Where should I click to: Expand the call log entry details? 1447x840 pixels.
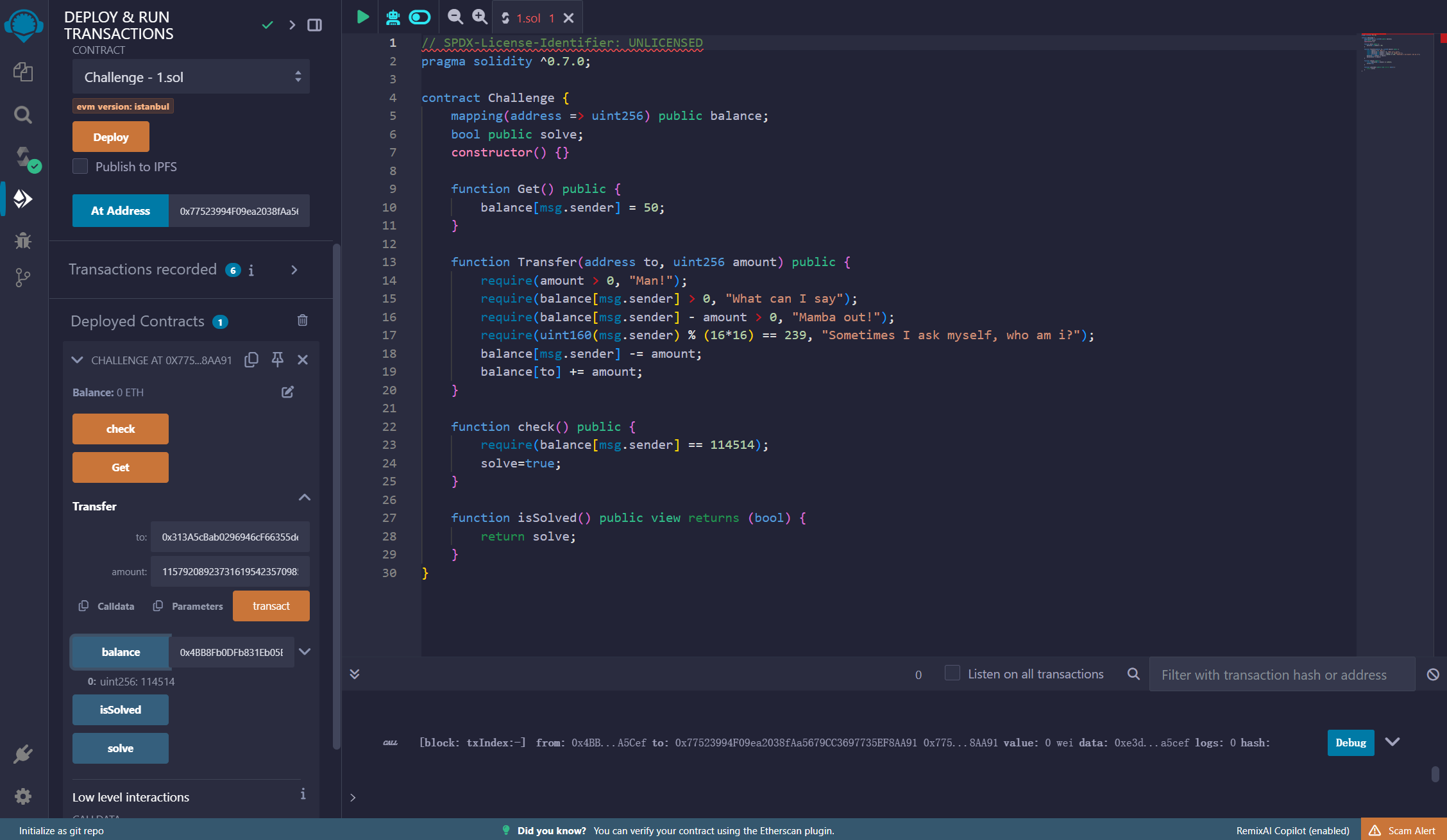click(1392, 742)
